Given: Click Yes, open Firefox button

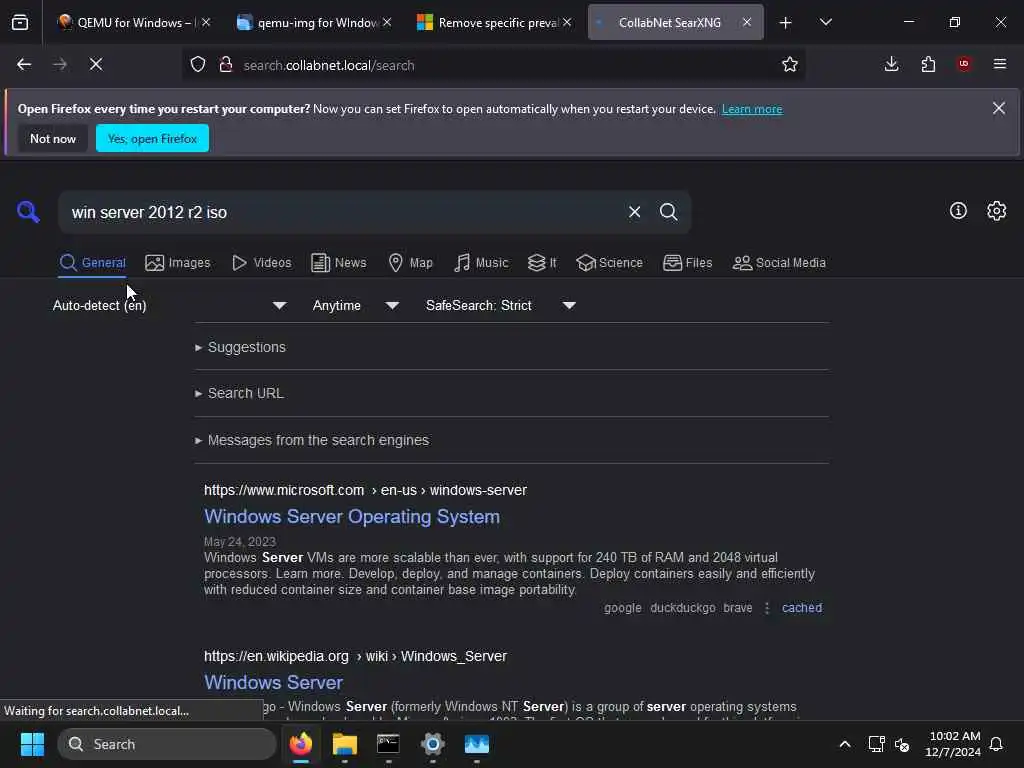Looking at the screenshot, I should coord(152,138).
